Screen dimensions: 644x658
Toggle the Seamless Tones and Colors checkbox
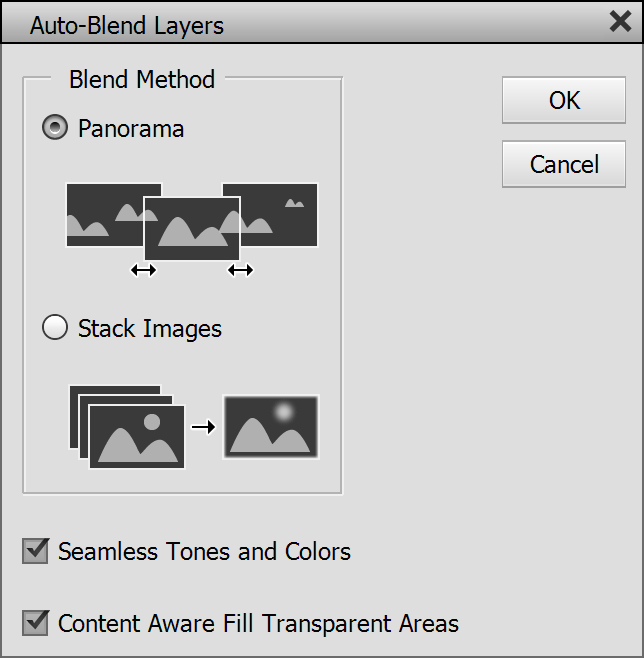[x=36, y=551]
